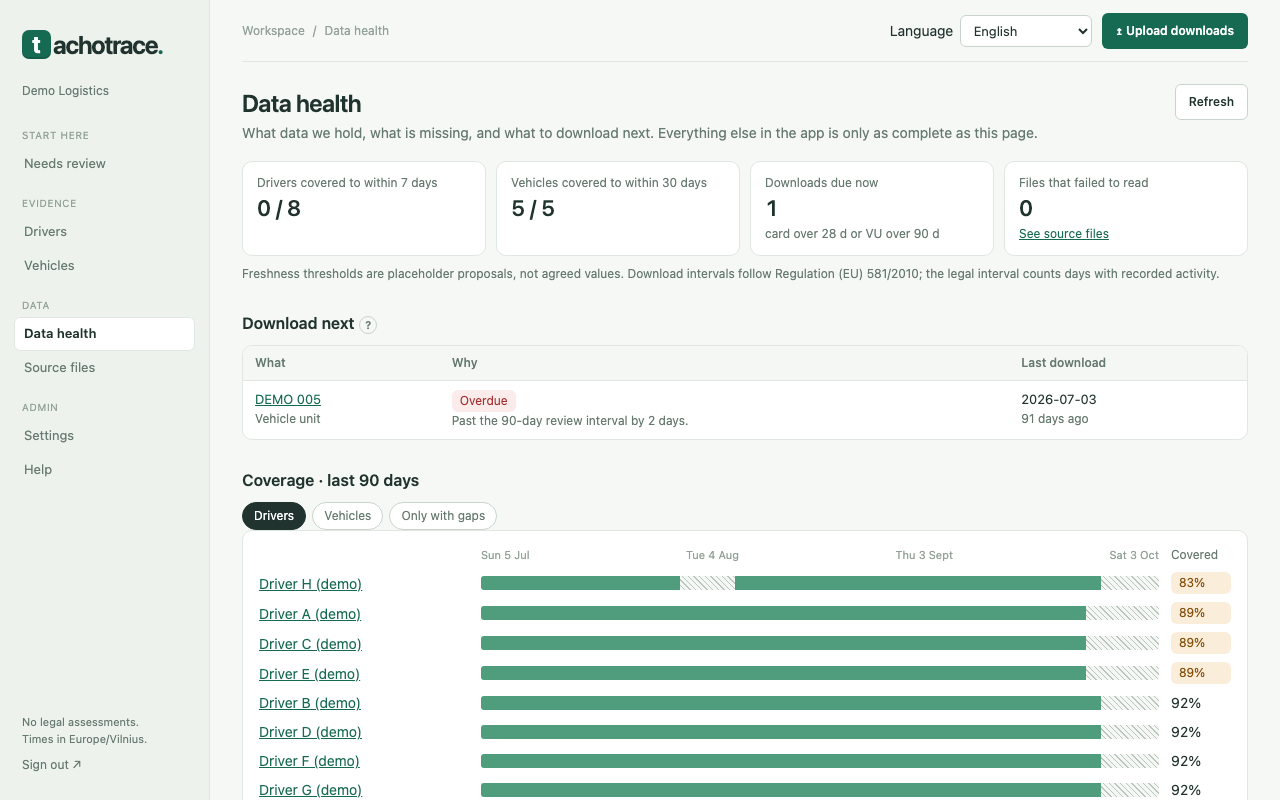Switch coverage to Vehicles tab
The width and height of the screenshot is (1280, 800).
pos(347,516)
